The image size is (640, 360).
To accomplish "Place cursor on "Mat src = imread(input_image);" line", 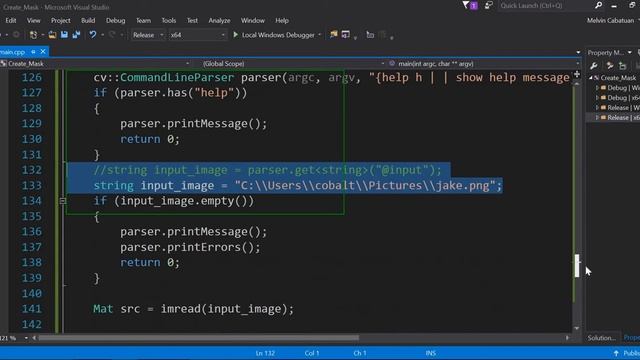I will click(193, 309).
